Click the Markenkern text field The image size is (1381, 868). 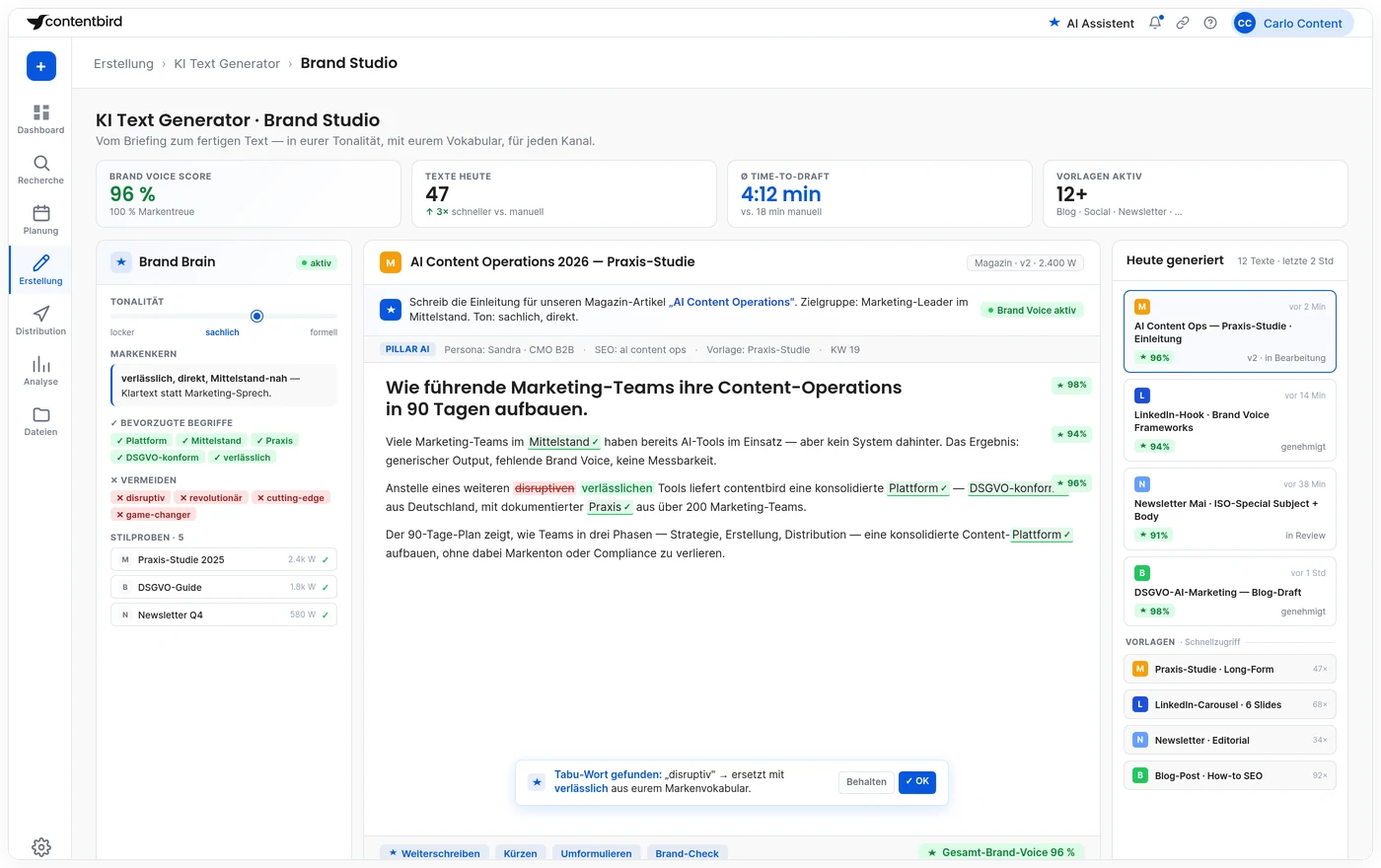point(224,386)
